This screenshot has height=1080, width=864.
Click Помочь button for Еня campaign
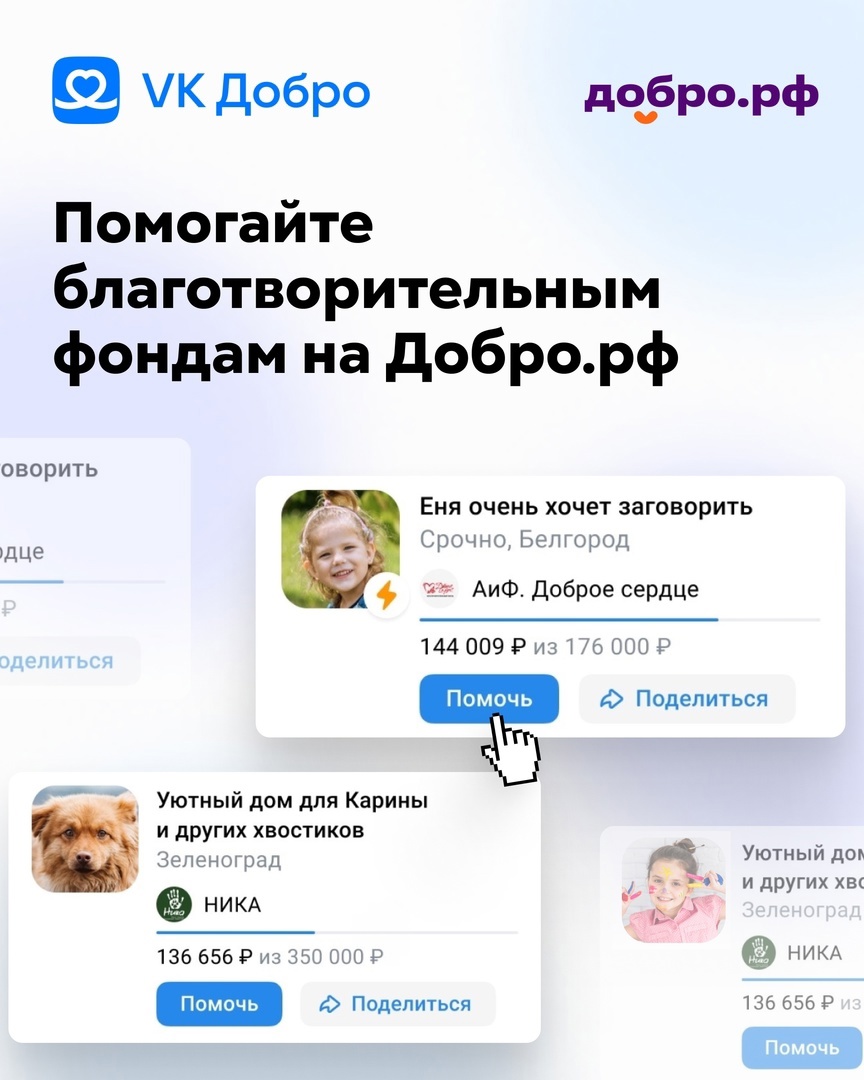coord(489,698)
